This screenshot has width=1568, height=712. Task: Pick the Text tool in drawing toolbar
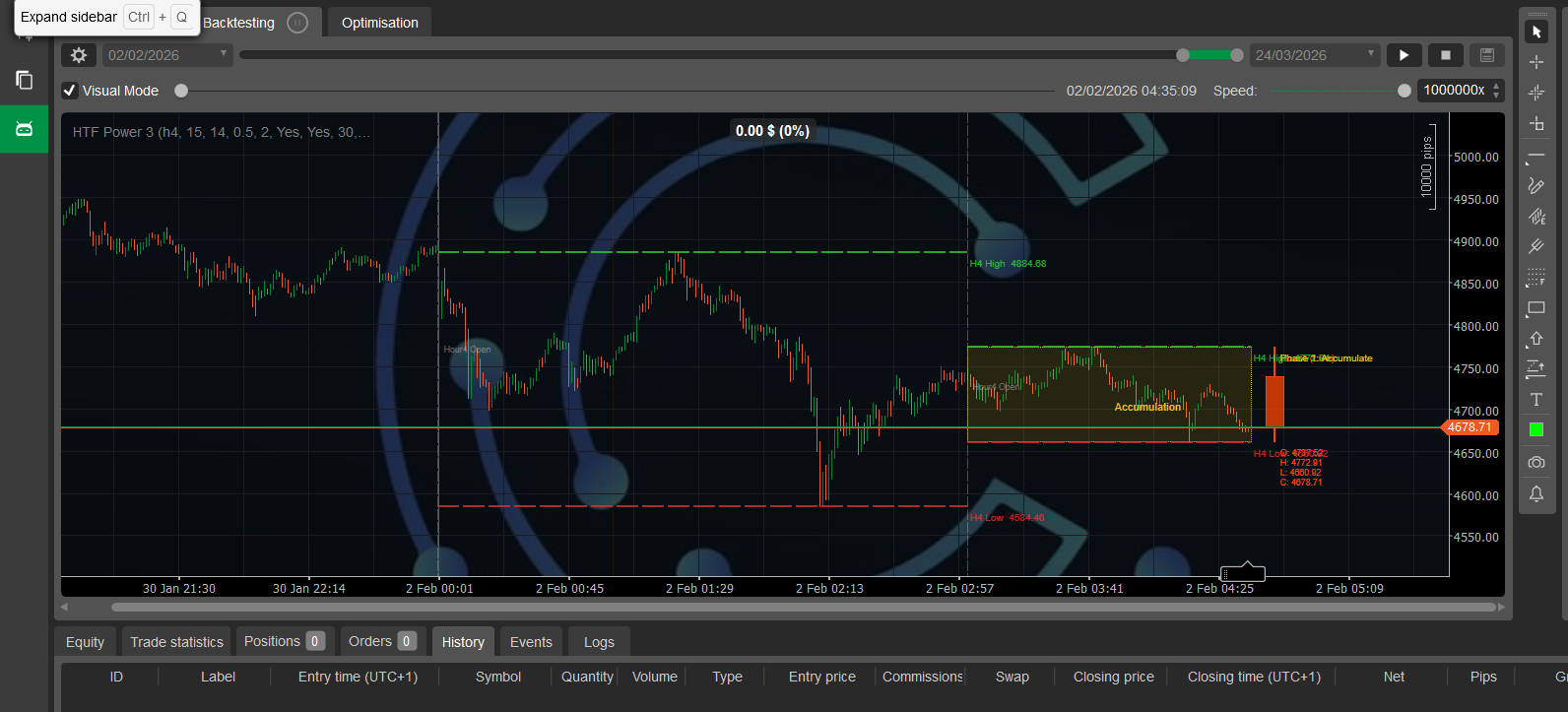click(1535, 399)
